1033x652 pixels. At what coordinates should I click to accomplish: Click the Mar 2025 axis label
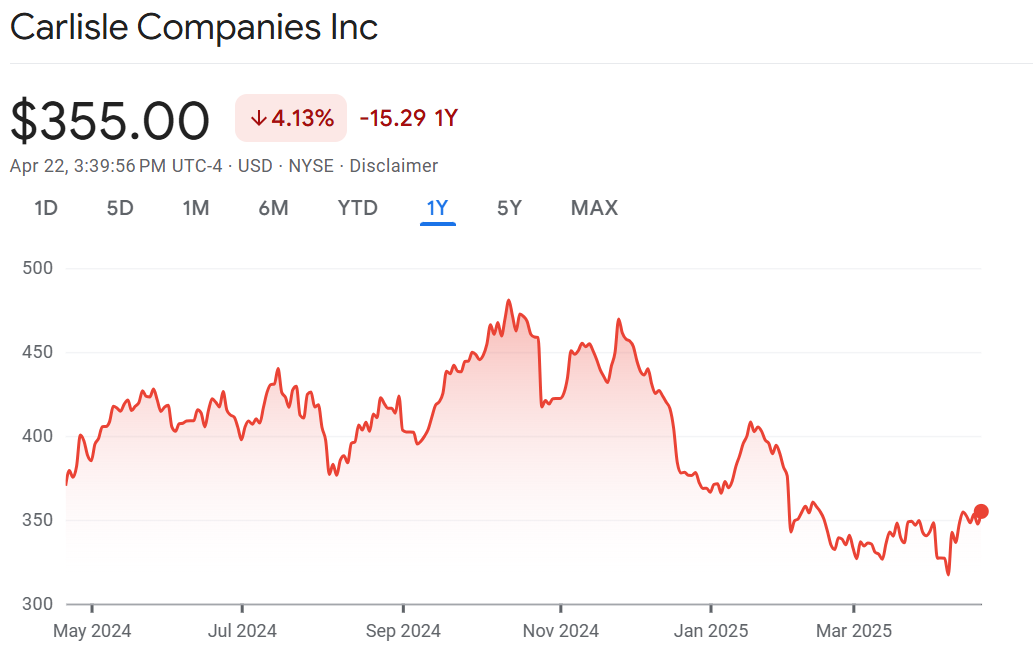point(853,631)
